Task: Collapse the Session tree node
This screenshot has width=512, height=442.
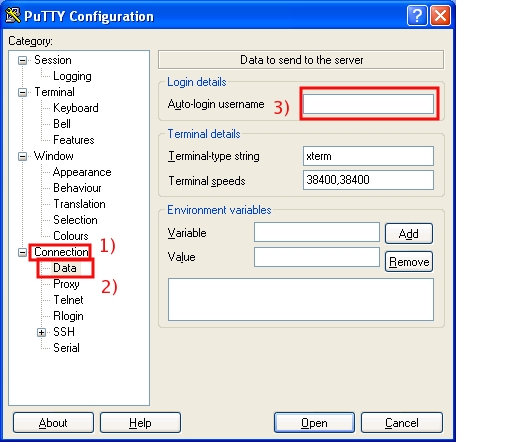Action: (x=22, y=60)
